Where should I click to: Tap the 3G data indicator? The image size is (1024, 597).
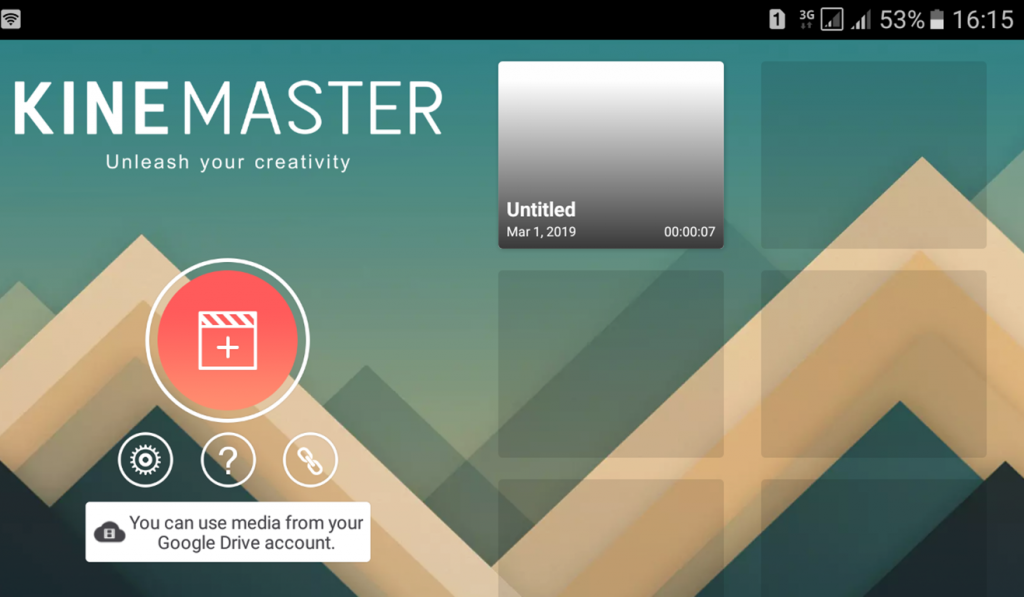(807, 20)
